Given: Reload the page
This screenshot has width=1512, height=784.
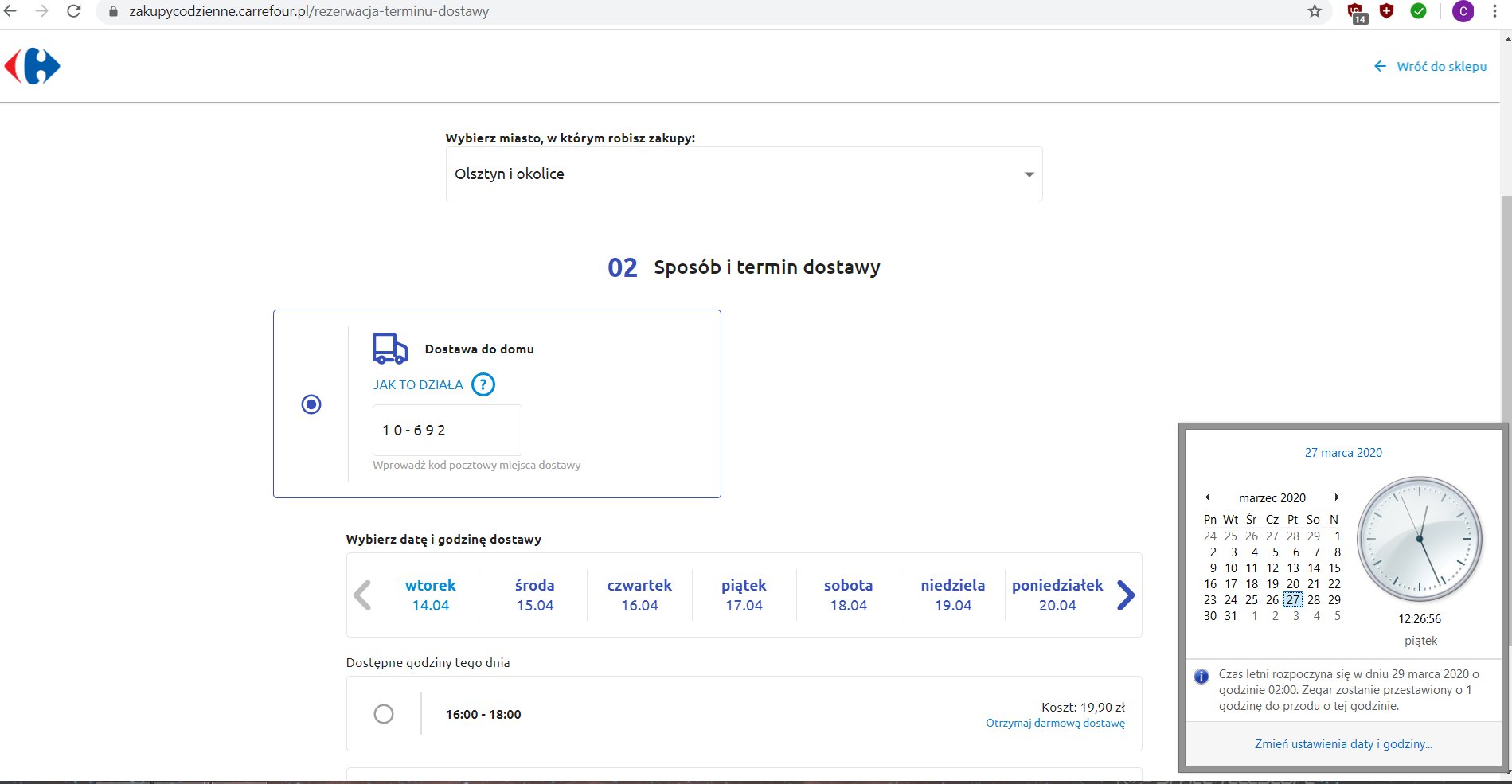Looking at the screenshot, I should [x=73, y=11].
